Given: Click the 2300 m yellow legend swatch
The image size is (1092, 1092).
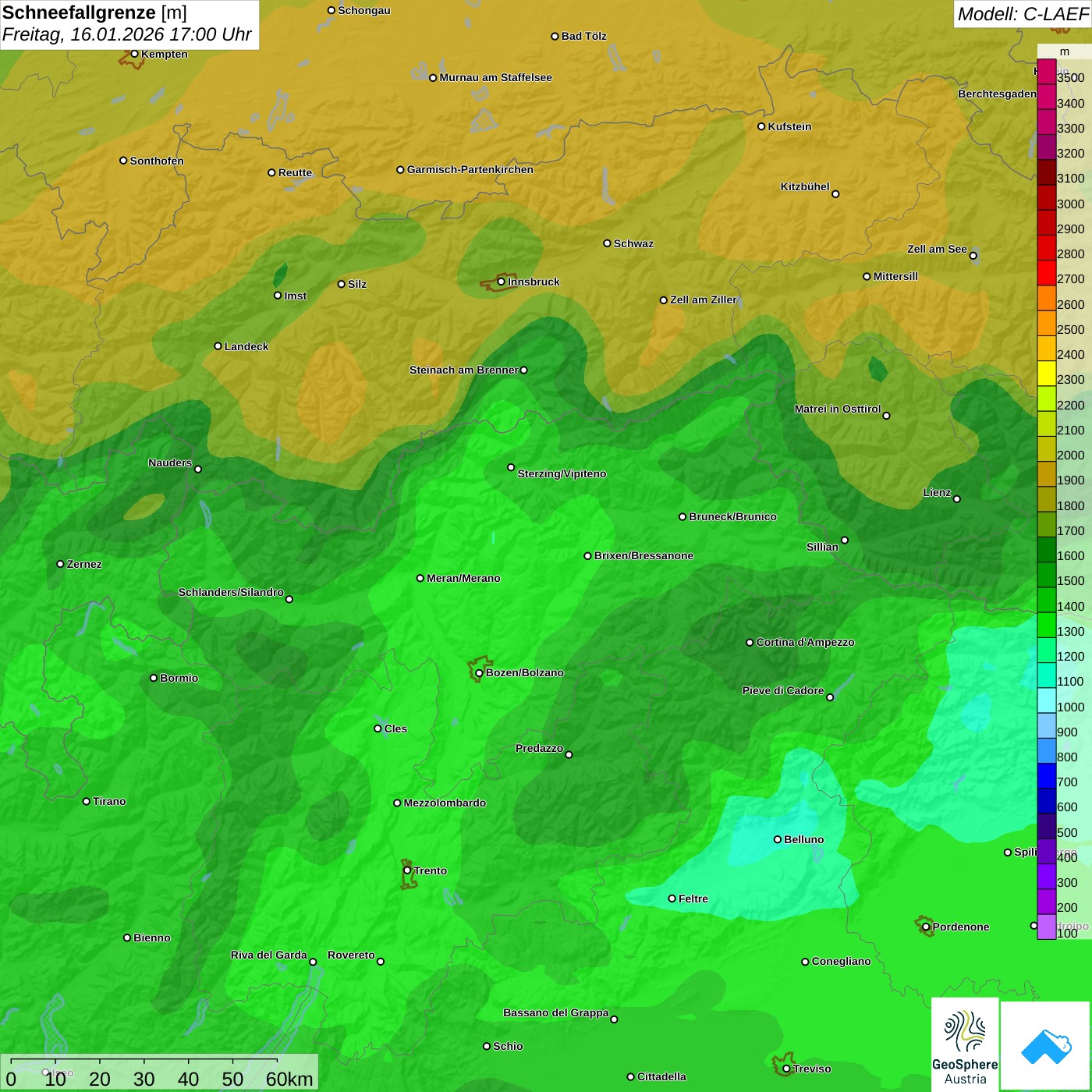Looking at the screenshot, I should [1046, 374].
